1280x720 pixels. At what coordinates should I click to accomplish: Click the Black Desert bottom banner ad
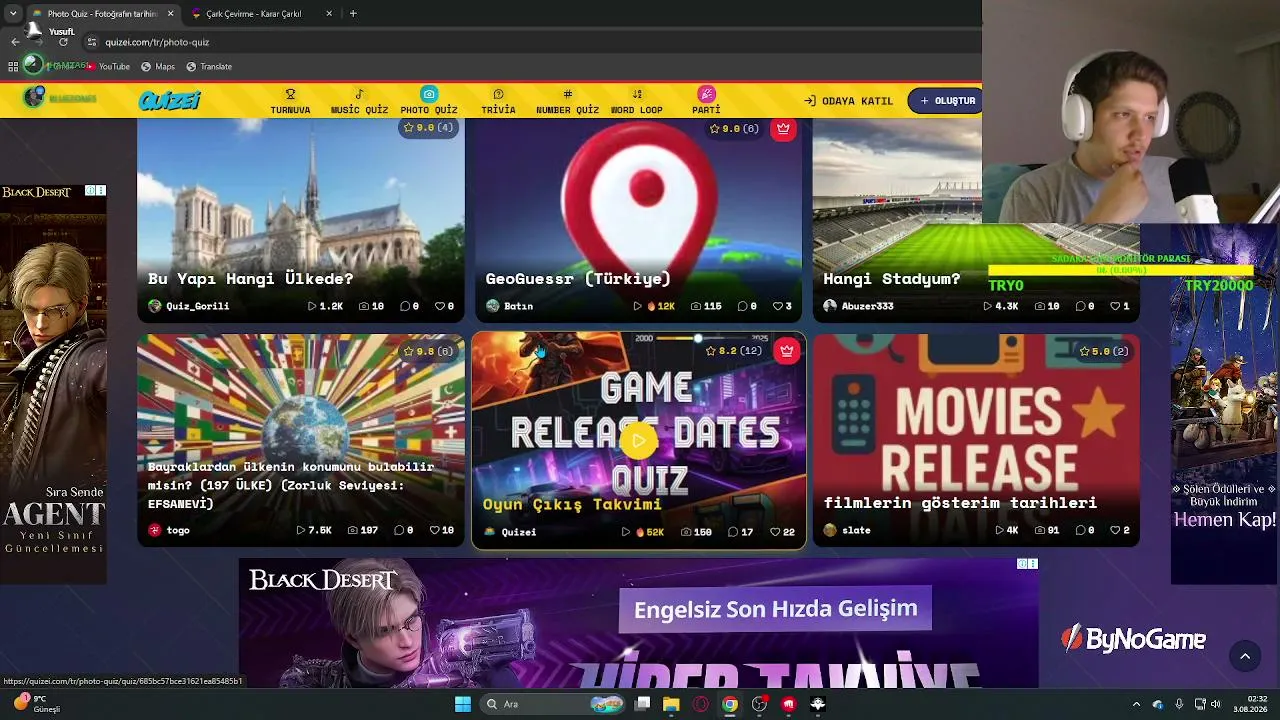coord(638,623)
